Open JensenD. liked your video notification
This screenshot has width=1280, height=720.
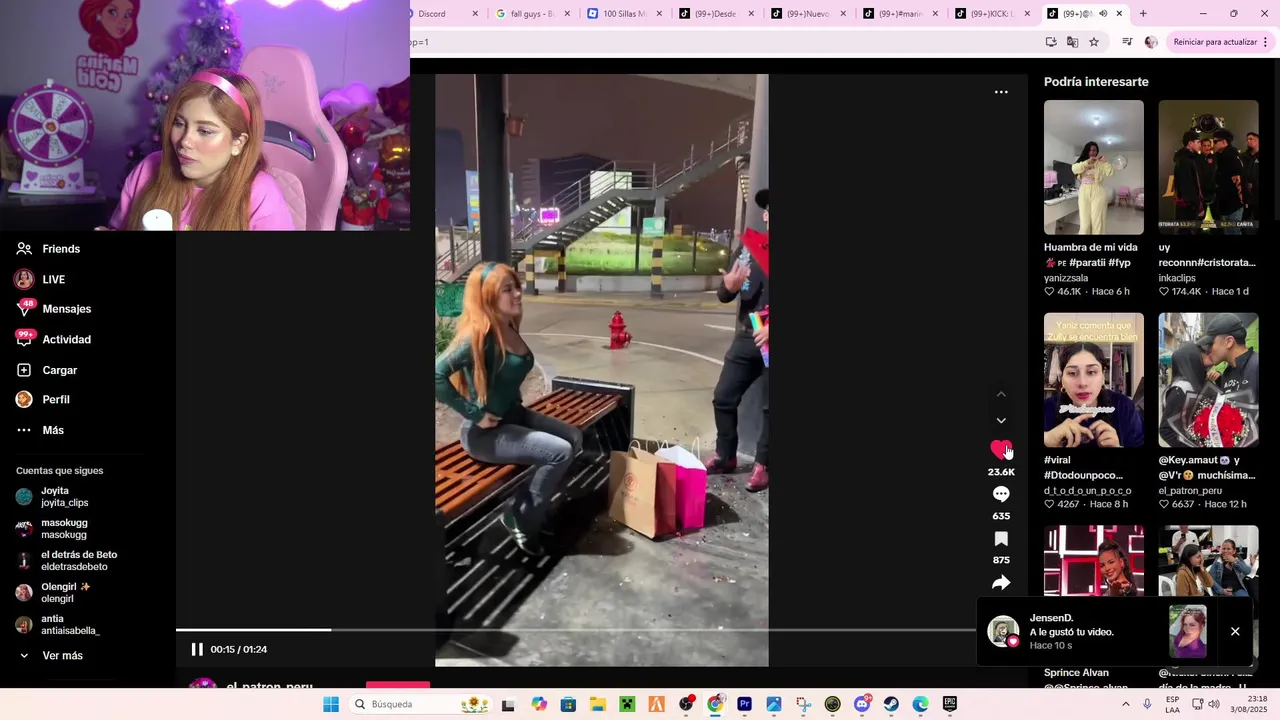[x=1072, y=631]
